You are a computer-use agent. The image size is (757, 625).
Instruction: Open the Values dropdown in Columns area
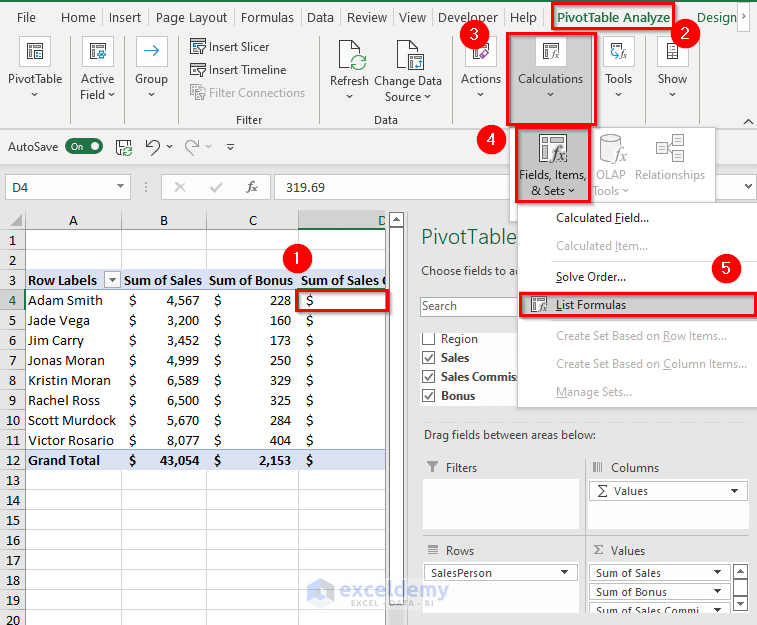[734, 491]
